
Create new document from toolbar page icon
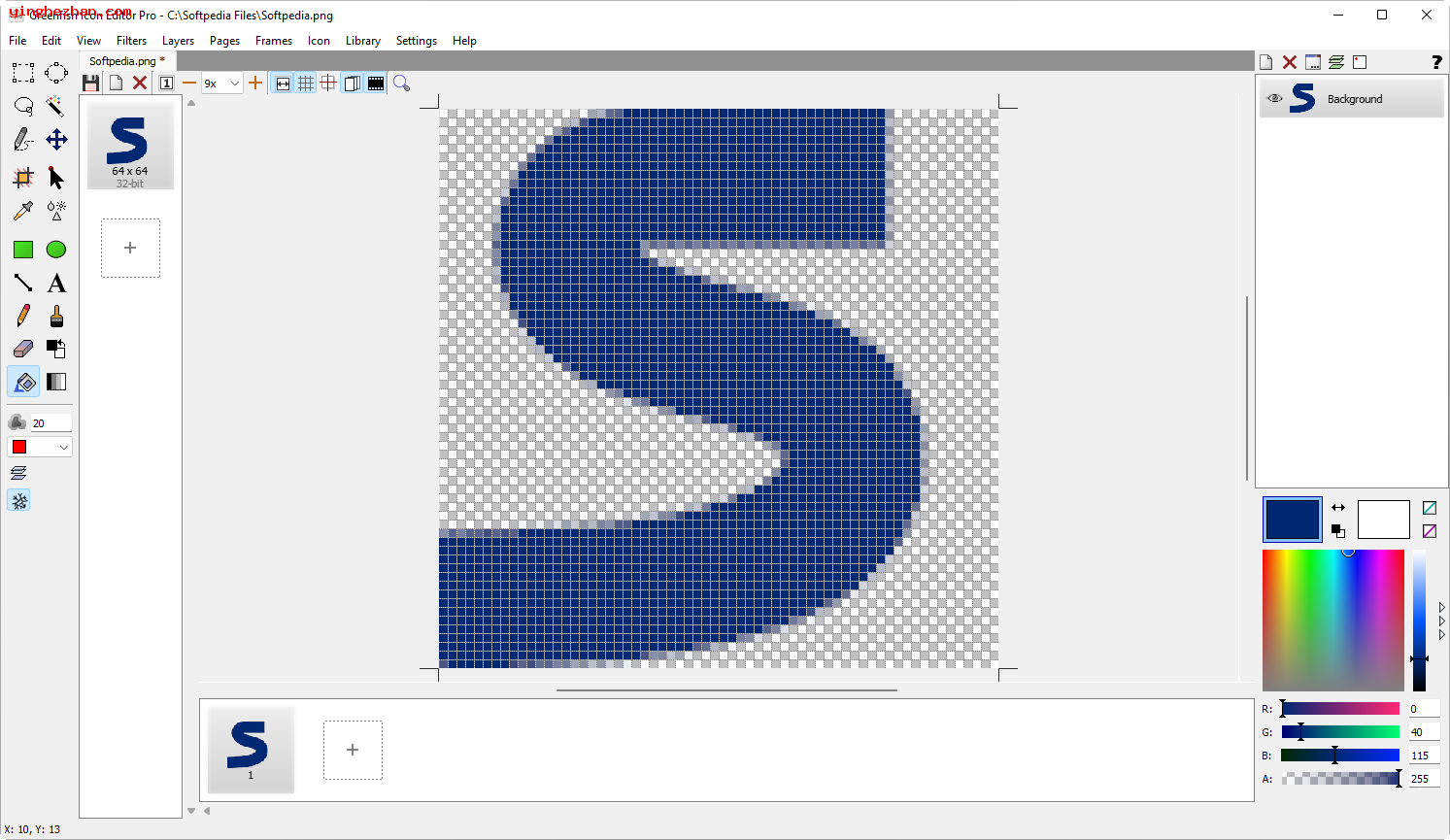[x=116, y=84]
